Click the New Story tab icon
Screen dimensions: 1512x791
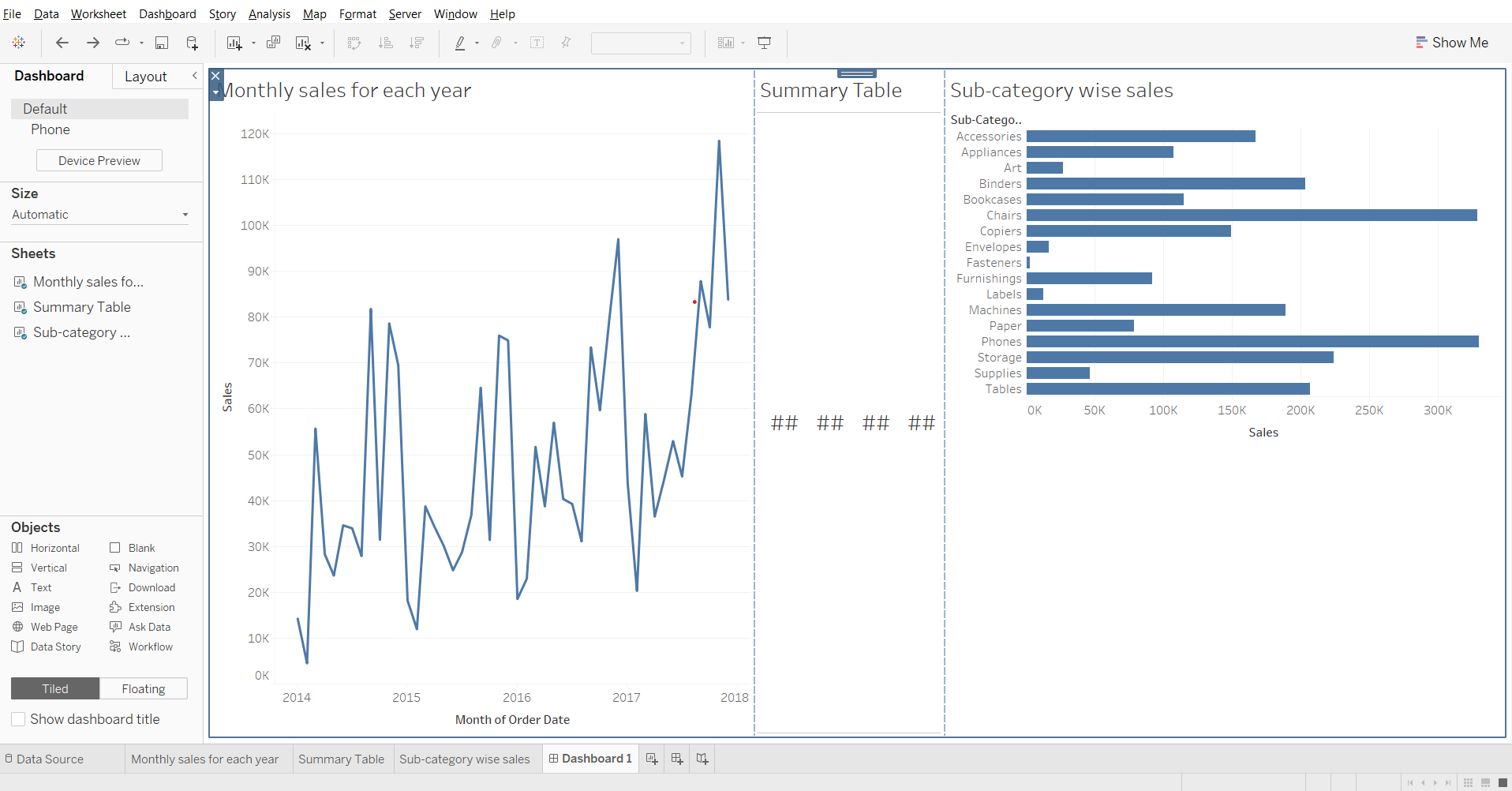[x=702, y=759]
